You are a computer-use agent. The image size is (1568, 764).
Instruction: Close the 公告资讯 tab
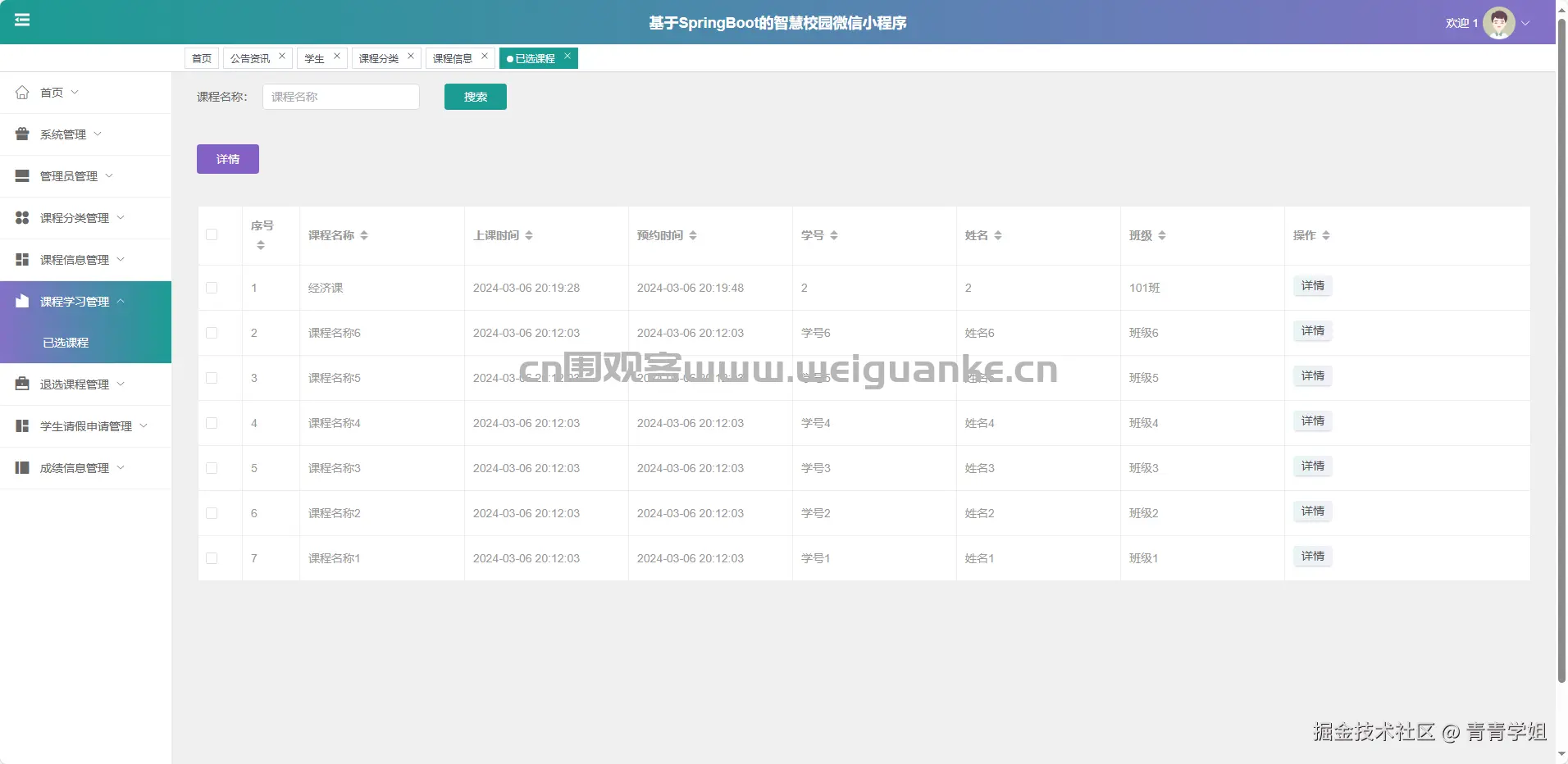pyautogui.click(x=282, y=57)
